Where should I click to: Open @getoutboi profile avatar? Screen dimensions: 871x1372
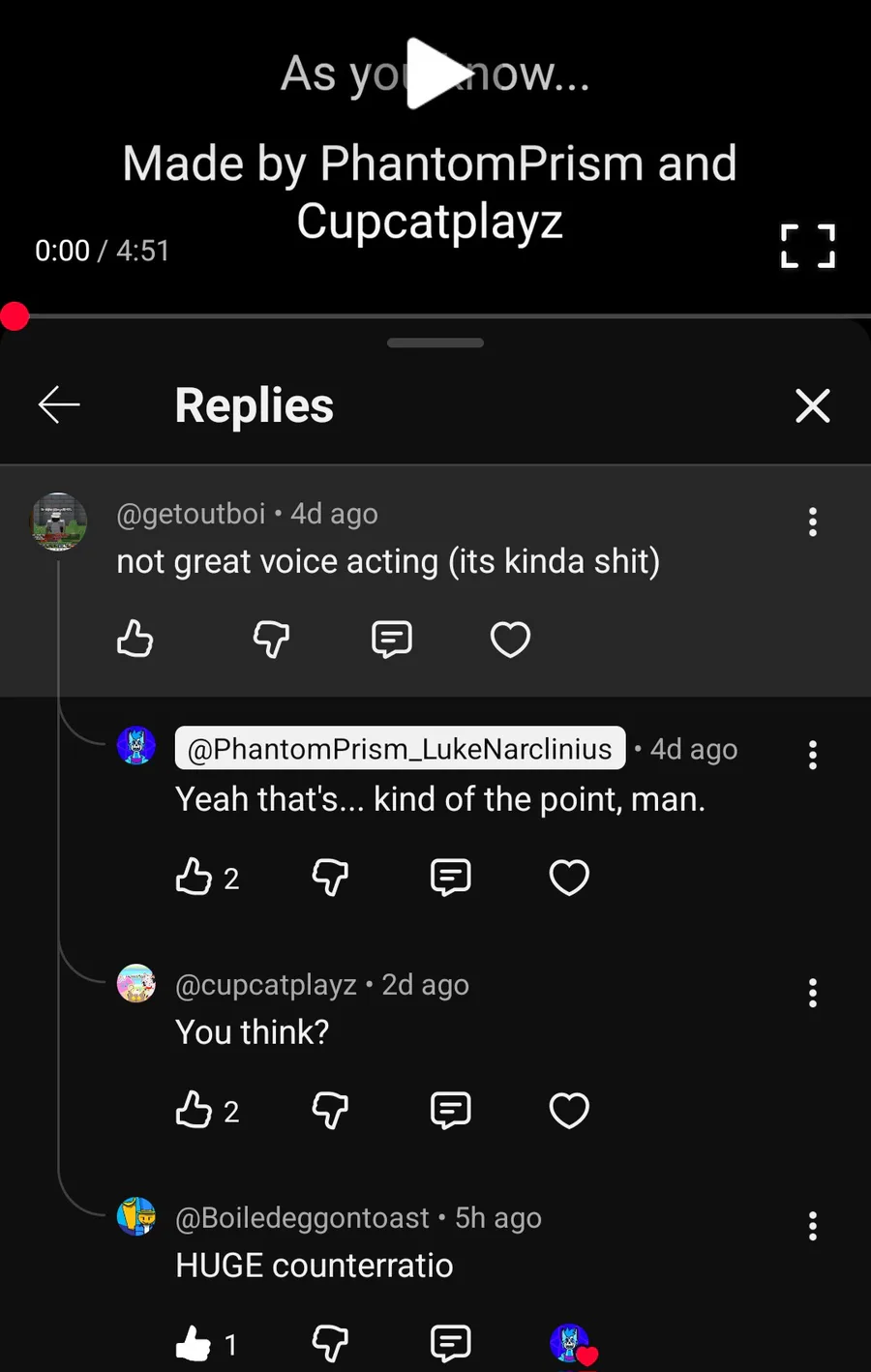(59, 522)
